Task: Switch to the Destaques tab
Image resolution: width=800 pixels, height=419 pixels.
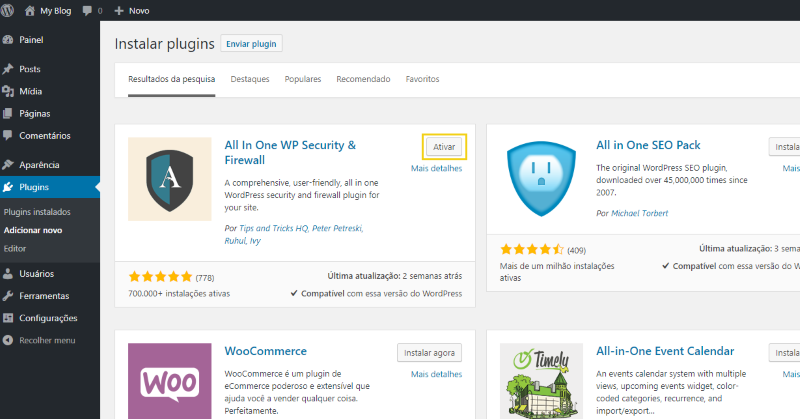Action: coord(250,79)
